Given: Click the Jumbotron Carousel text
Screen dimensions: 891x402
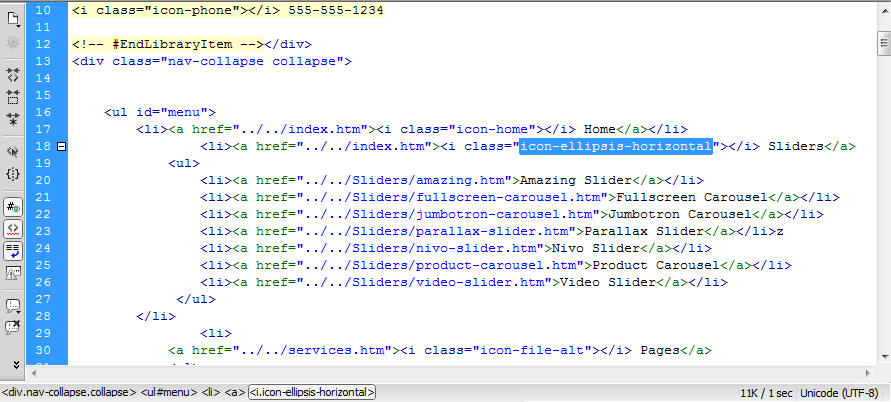Looking at the screenshot, I should coord(680,214).
